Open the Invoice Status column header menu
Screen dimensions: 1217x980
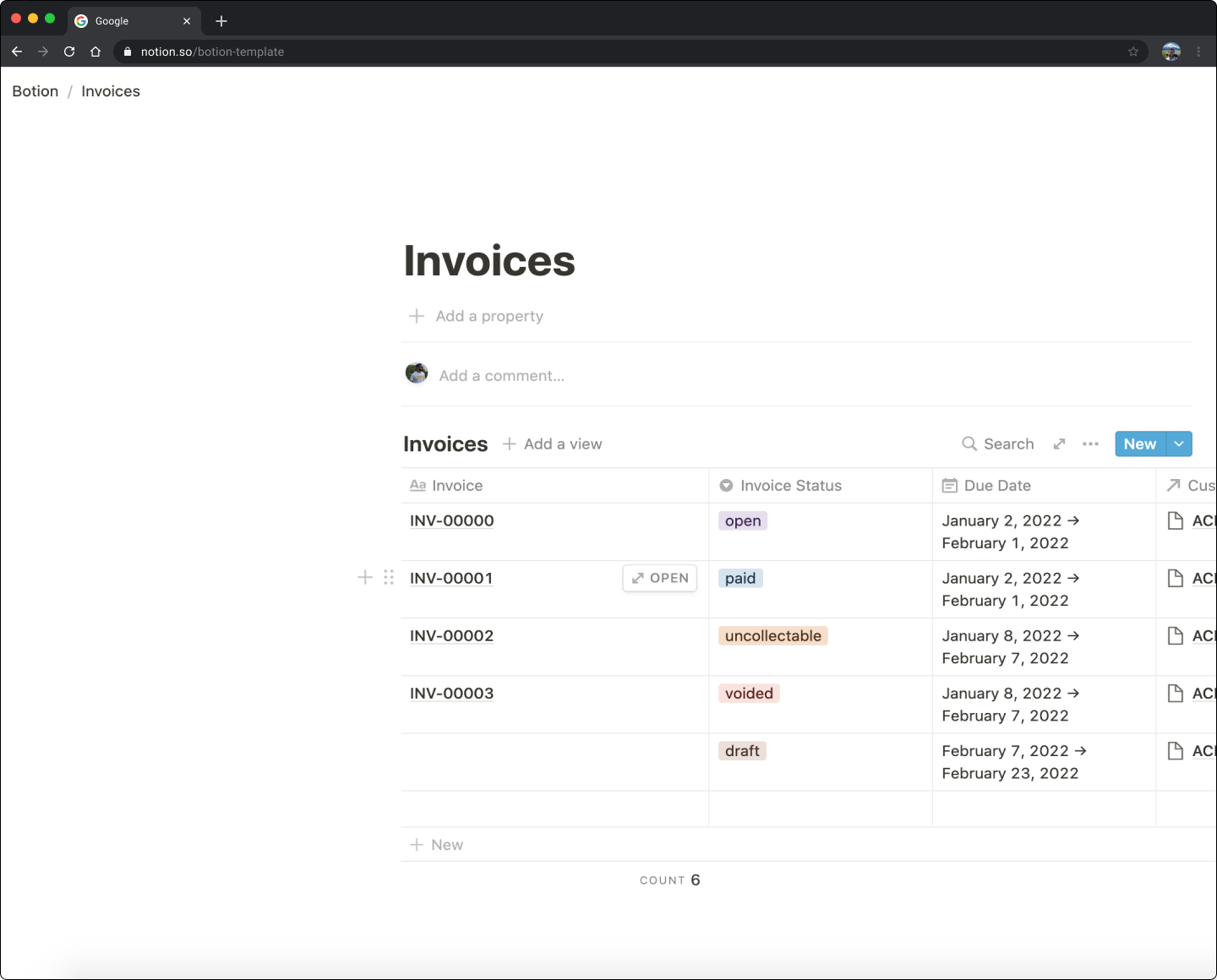[x=790, y=486]
